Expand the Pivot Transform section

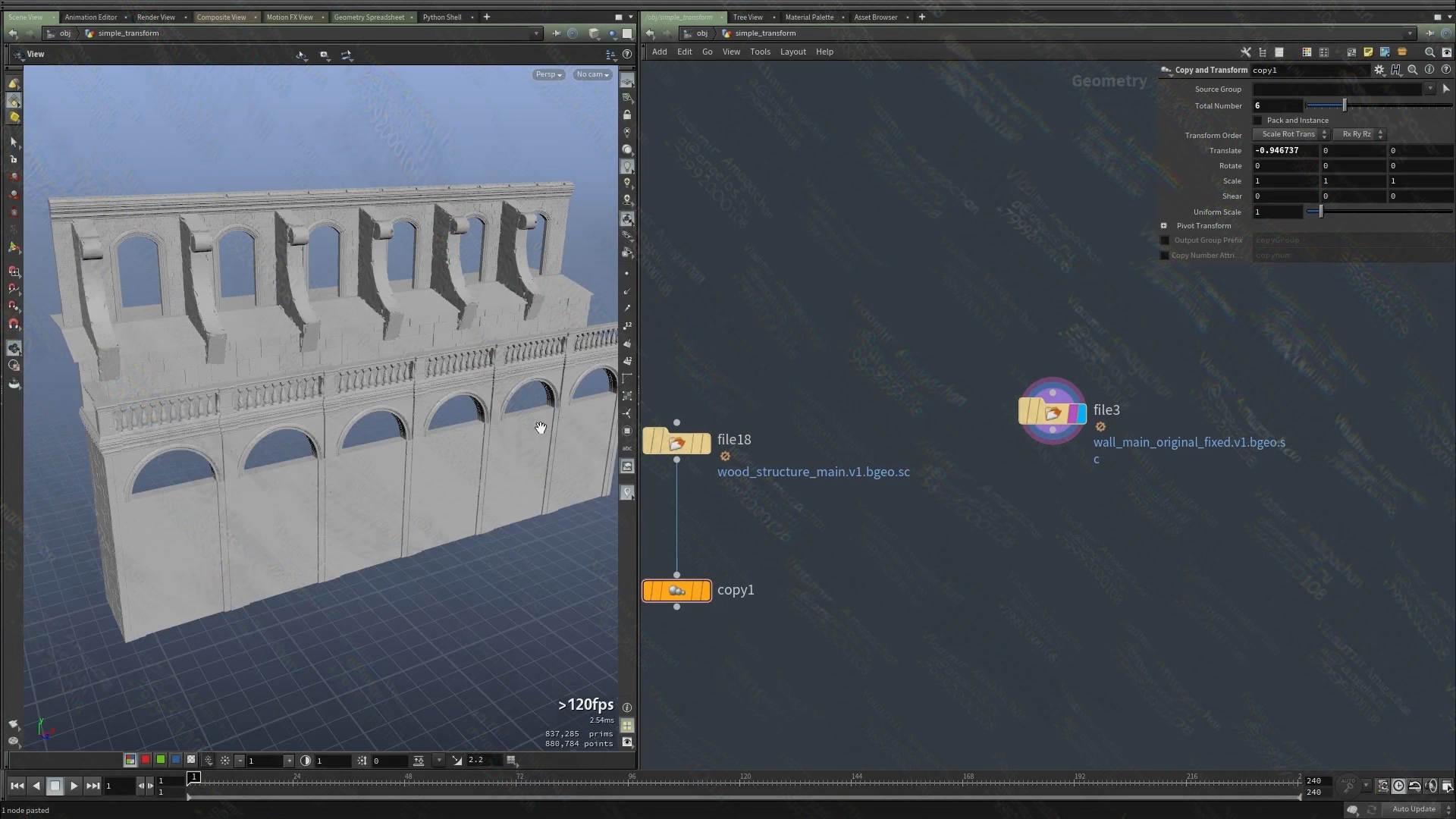tap(1164, 226)
